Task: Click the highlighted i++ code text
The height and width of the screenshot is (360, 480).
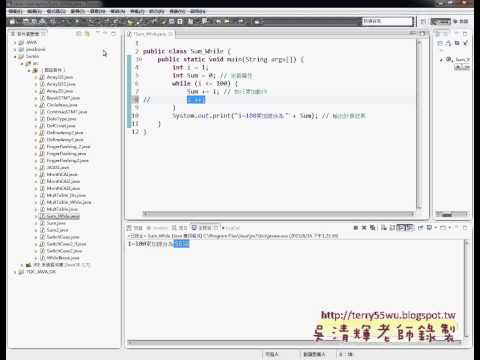Action: [x=196, y=100]
